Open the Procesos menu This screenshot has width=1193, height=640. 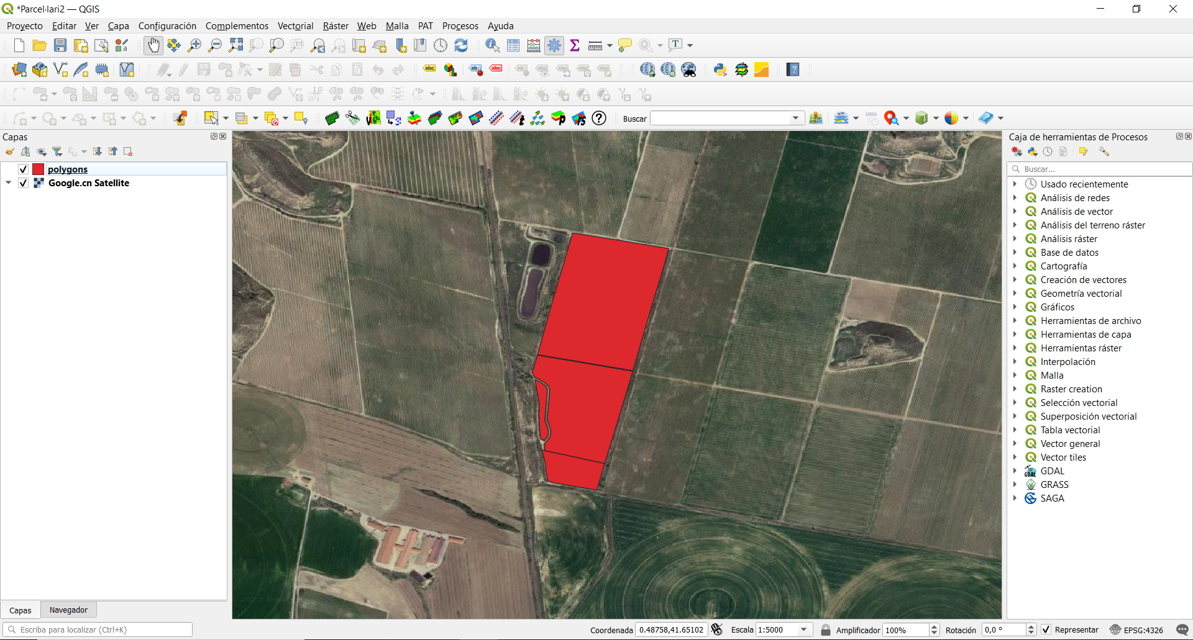point(460,26)
